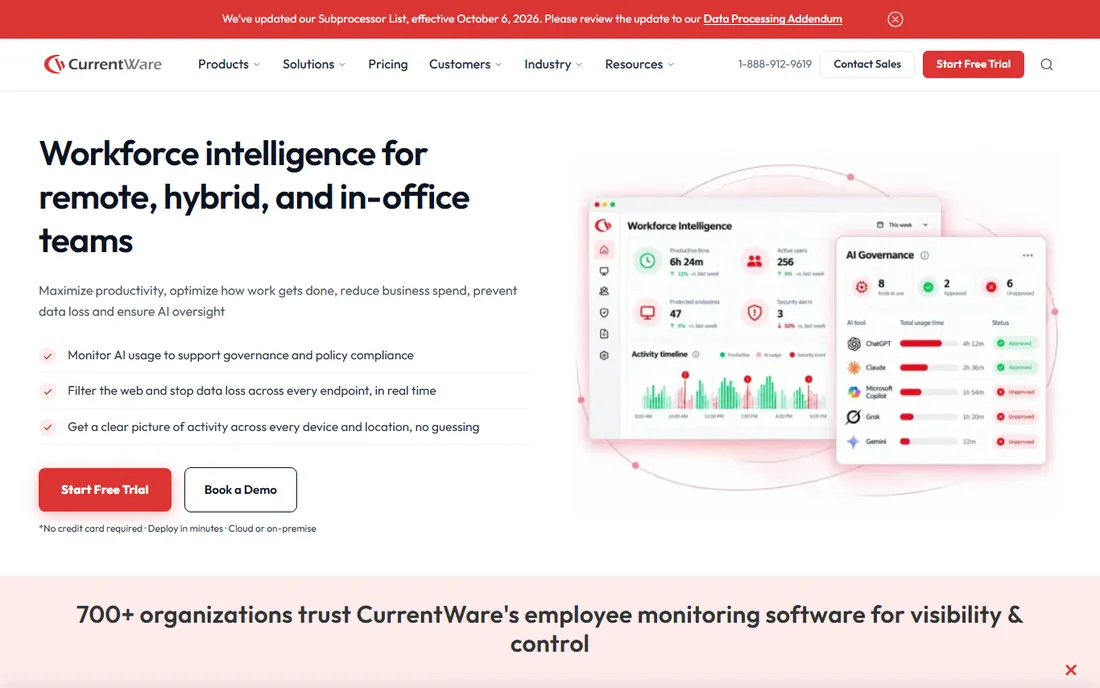Open the three-dot menu on AI Governance card
The width and height of the screenshot is (1100, 688).
coord(1027,255)
